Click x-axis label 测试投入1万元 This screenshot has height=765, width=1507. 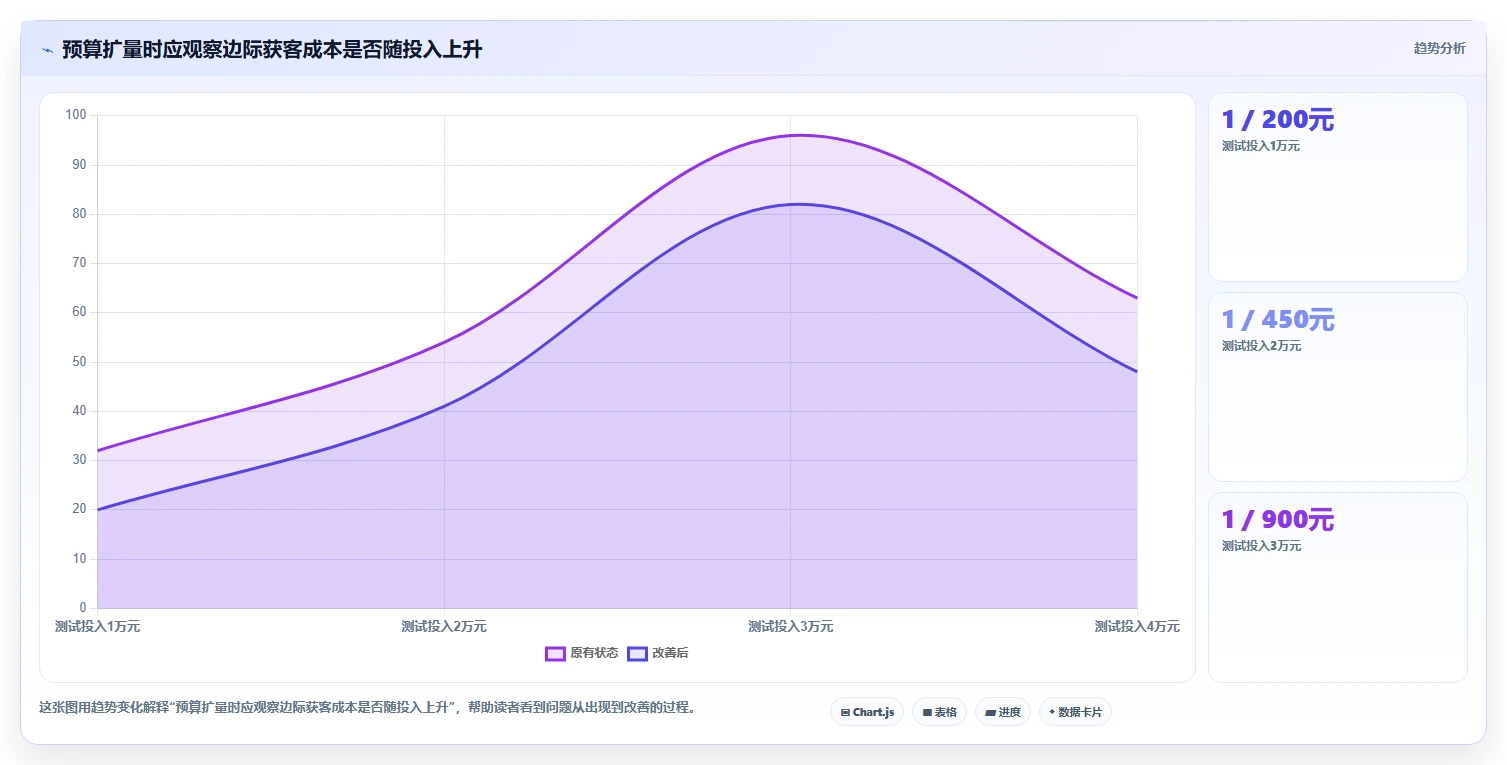[97, 627]
